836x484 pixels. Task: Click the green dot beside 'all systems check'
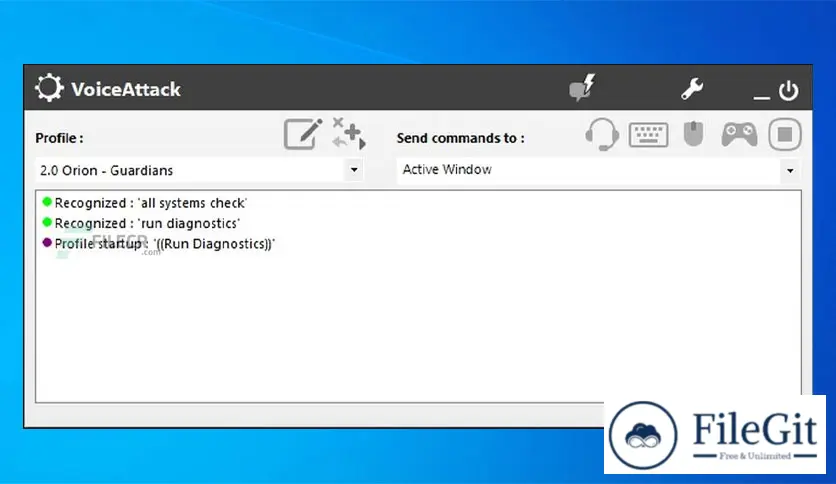click(x=47, y=201)
